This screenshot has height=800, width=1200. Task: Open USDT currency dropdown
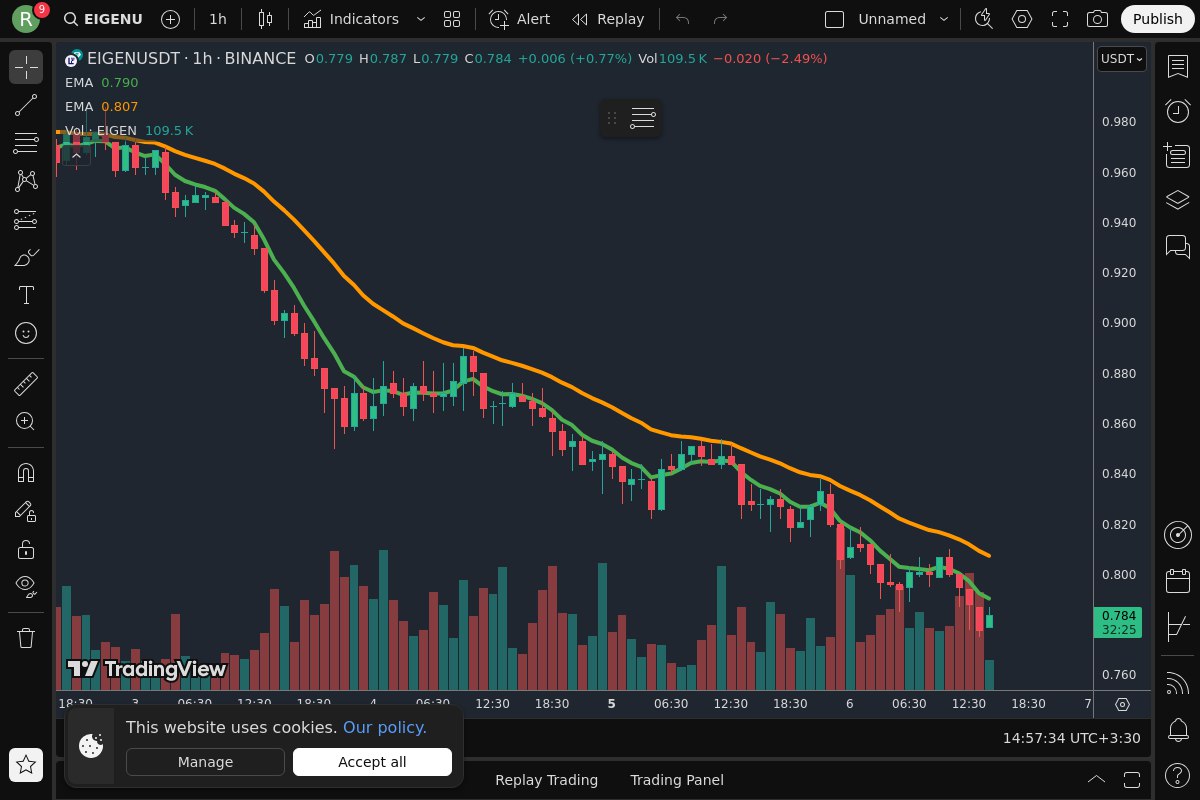click(1122, 59)
